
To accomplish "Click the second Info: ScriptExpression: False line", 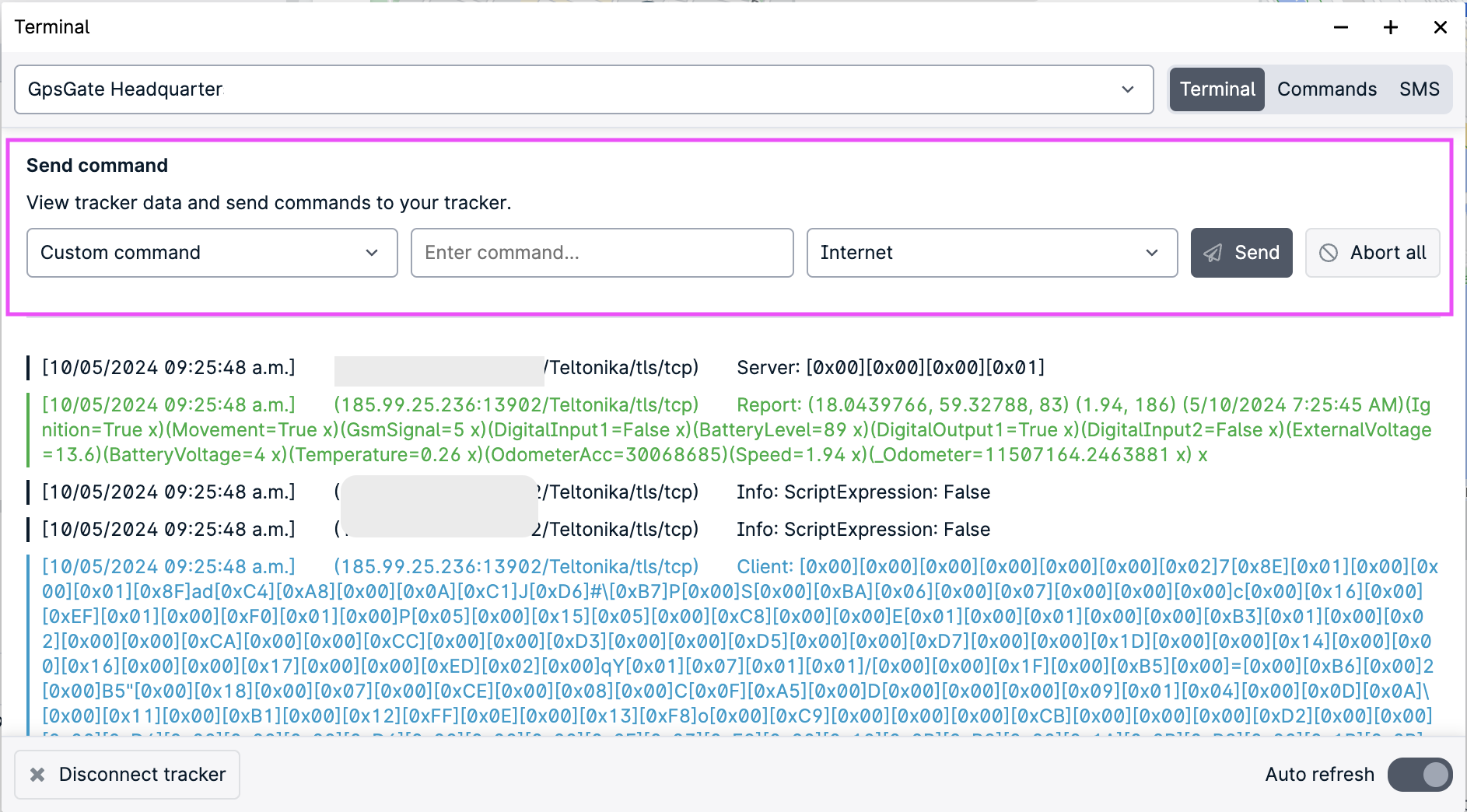I will (863, 530).
